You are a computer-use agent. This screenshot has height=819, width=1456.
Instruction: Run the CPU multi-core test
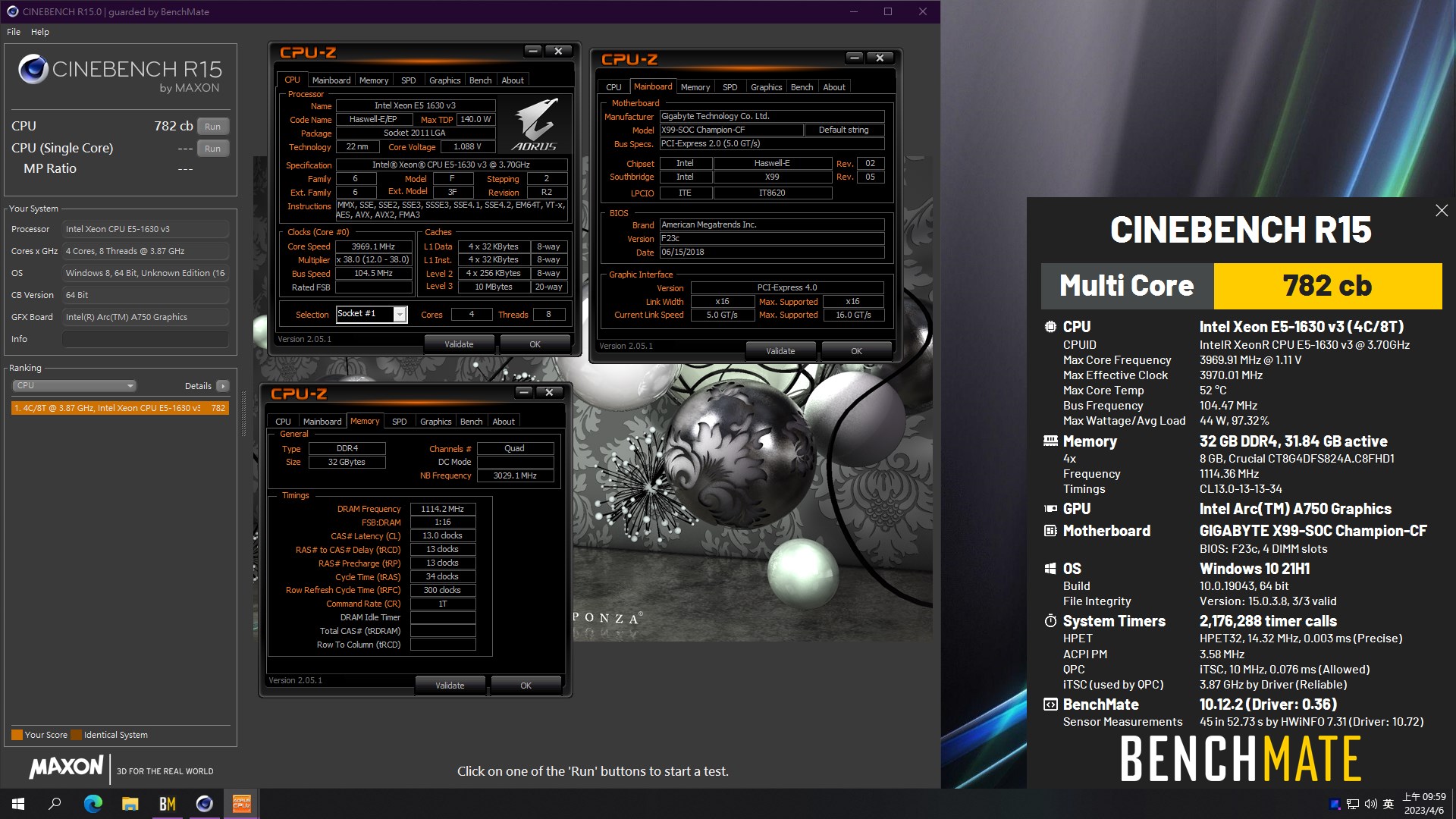213,127
